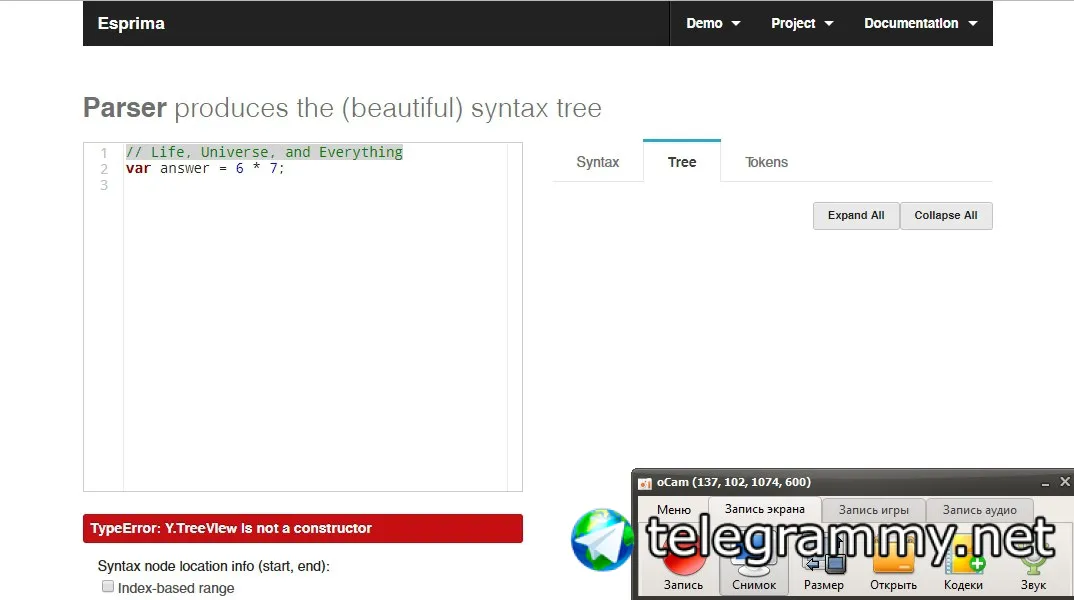Select the oCam Запись игры tab
This screenshot has height=600, width=1074.
coord(873,510)
